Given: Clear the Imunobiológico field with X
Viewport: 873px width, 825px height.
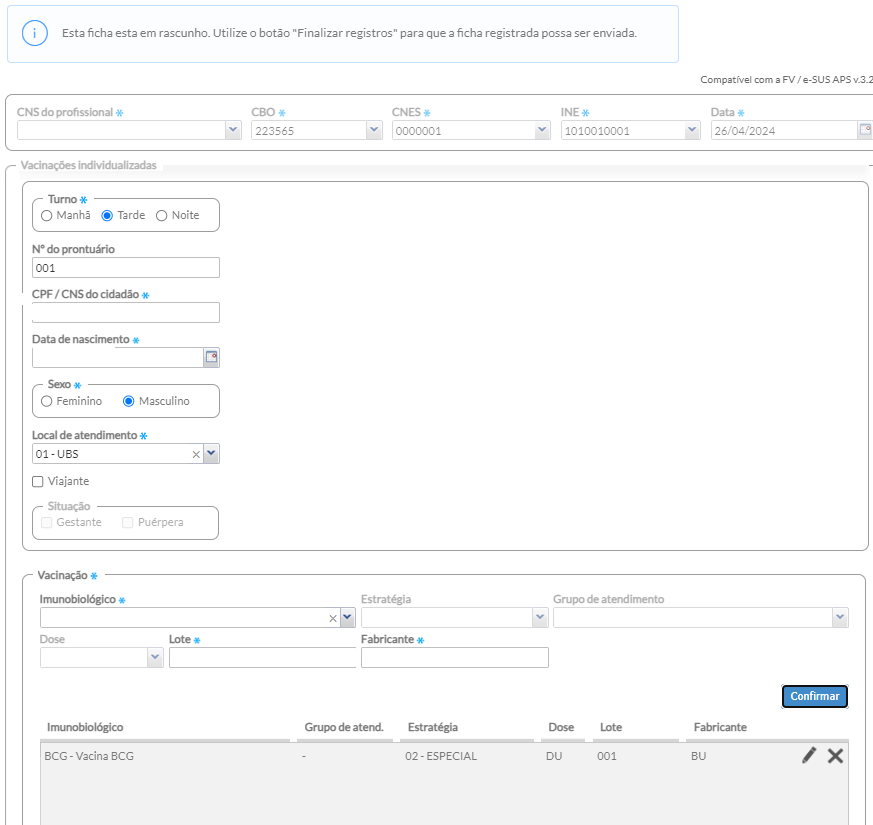Looking at the screenshot, I should (x=333, y=618).
